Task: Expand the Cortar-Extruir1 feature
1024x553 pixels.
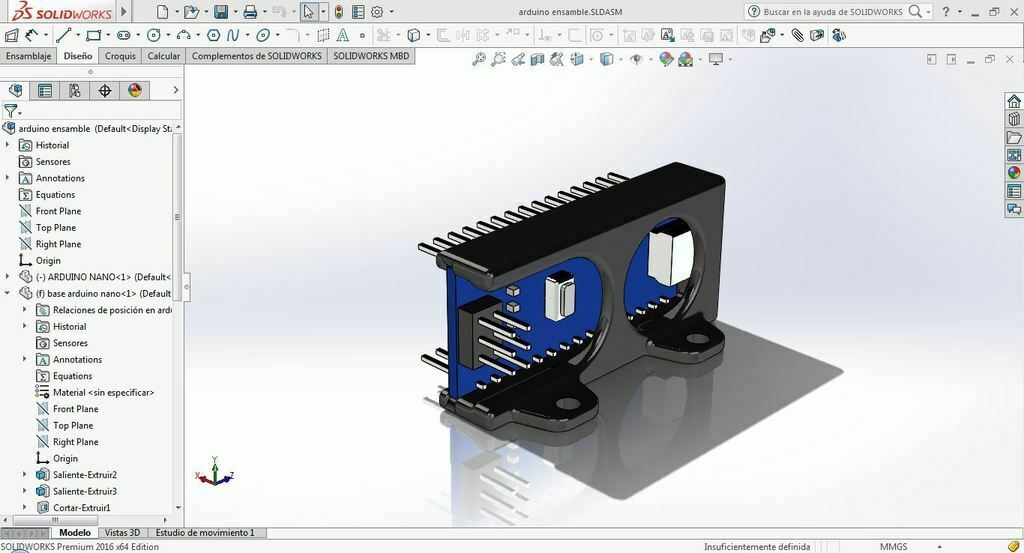Action: pos(25,507)
